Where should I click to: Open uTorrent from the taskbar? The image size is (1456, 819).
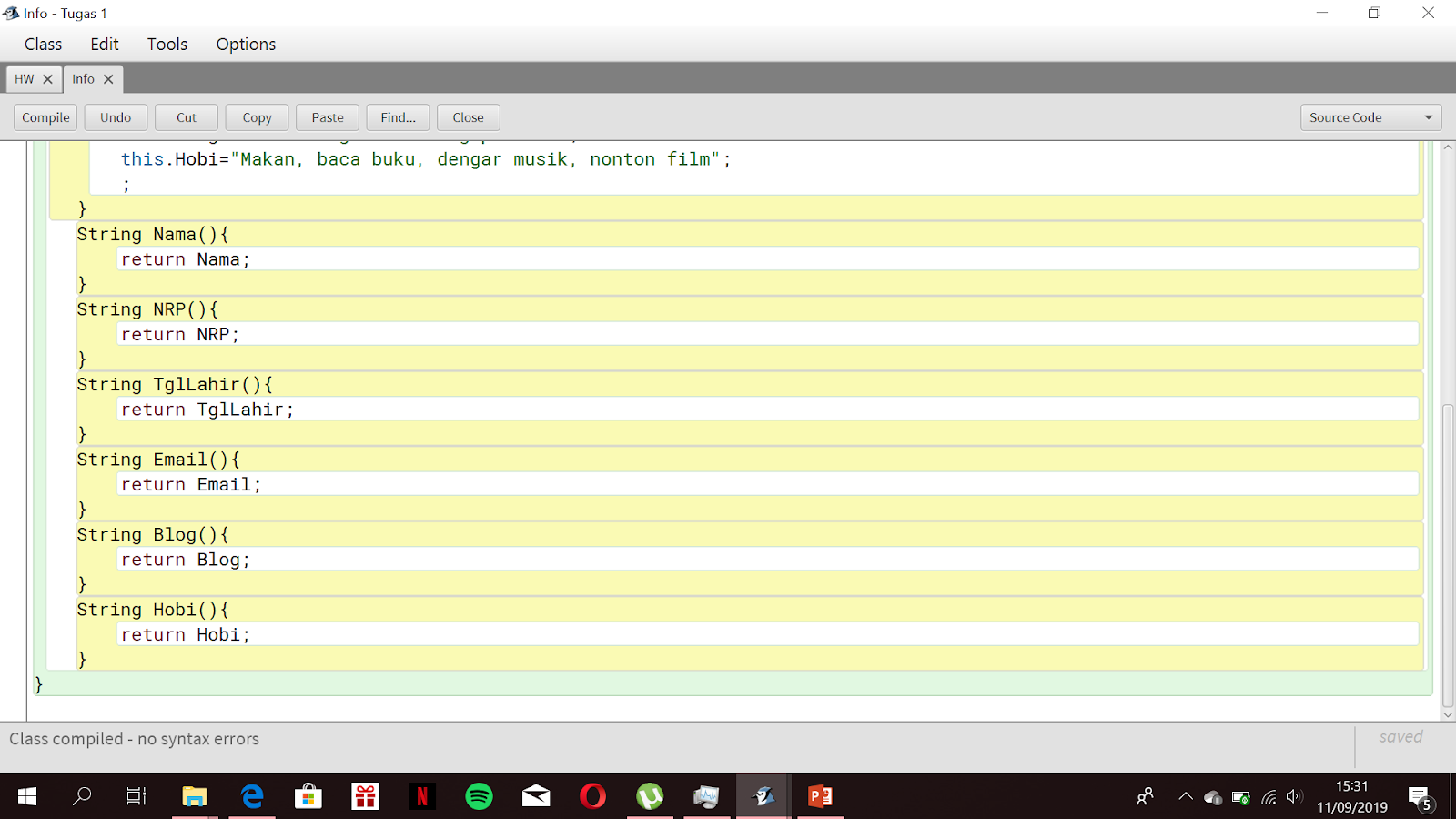(650, 796)
